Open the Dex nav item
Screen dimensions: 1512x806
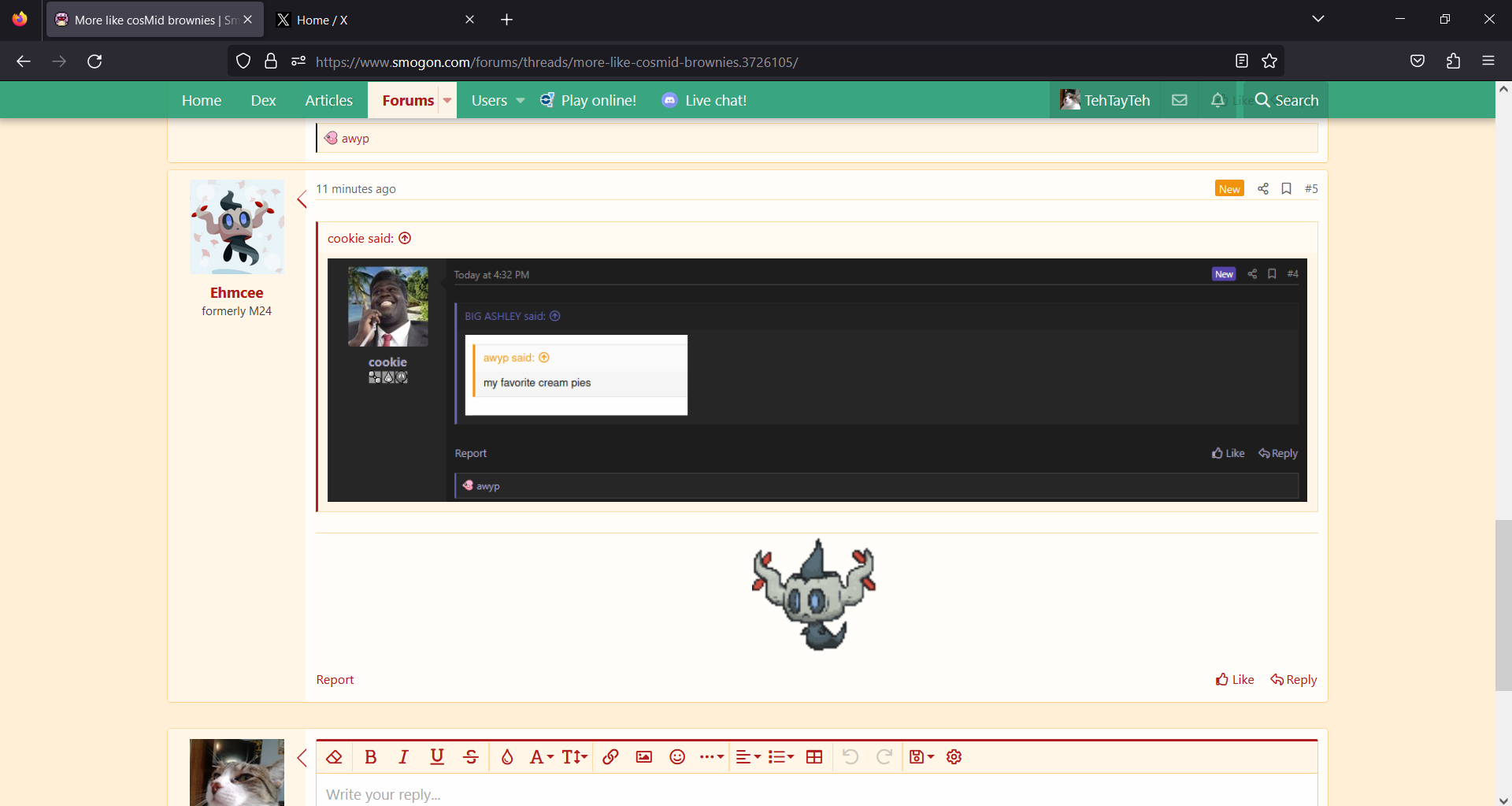tap(263, 100)
